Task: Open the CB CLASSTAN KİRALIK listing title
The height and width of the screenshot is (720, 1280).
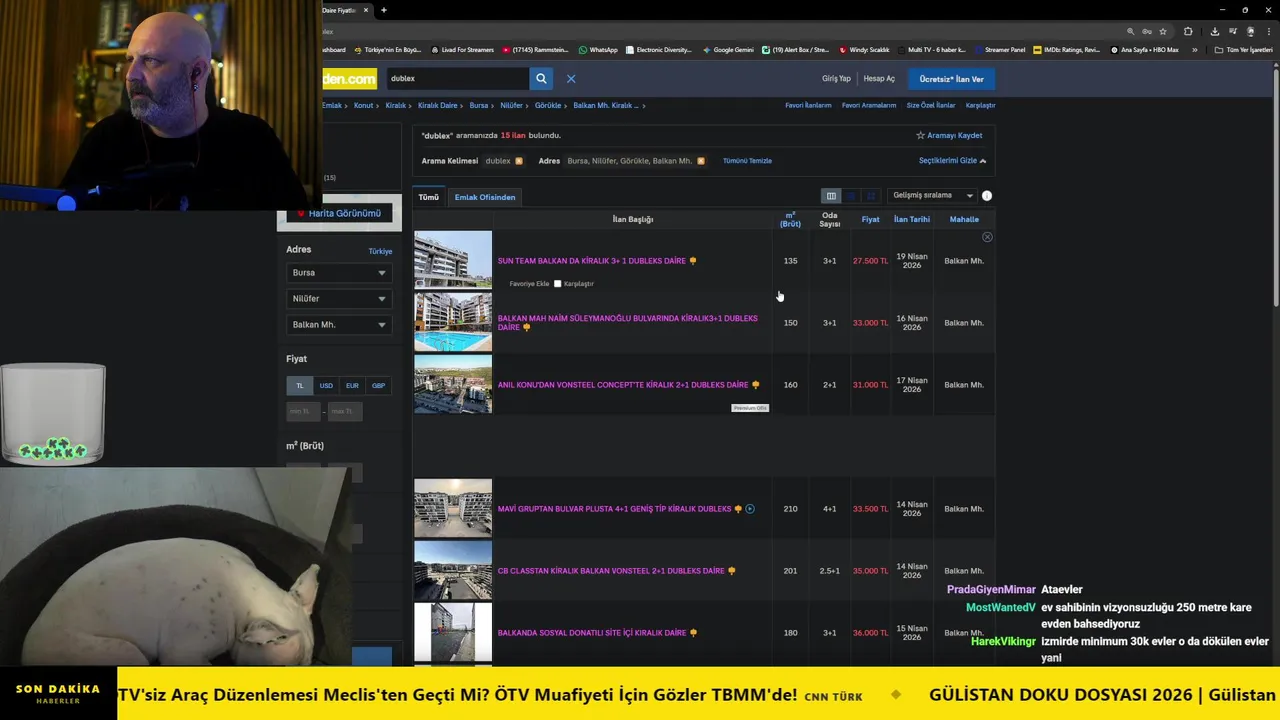Action: coord(611,571)
